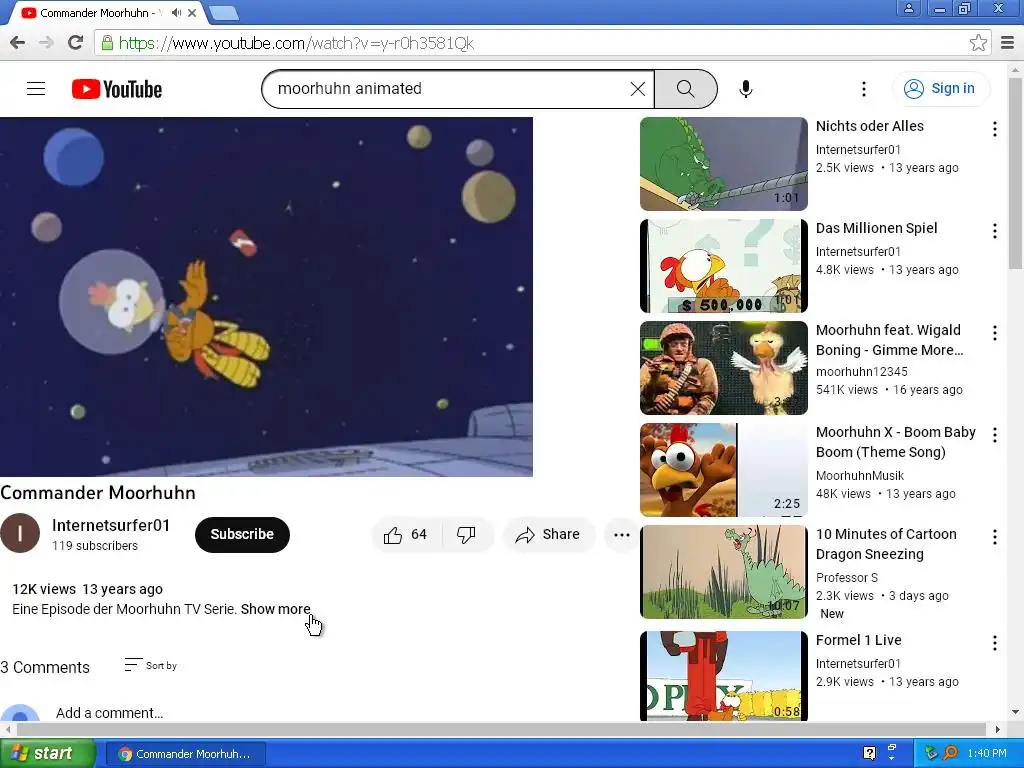Click the Formel 1 Live thumbnail
Screen dimensions: 1024x768
tap(724, 676)
